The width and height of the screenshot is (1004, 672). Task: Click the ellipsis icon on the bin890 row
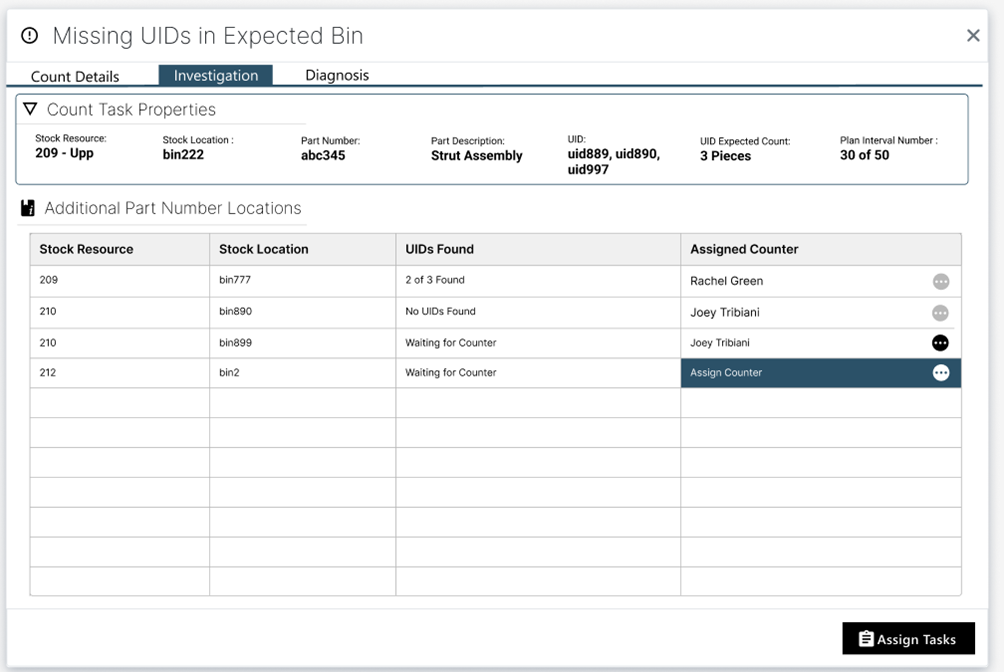pyautogui.click(x=941, y=312)
